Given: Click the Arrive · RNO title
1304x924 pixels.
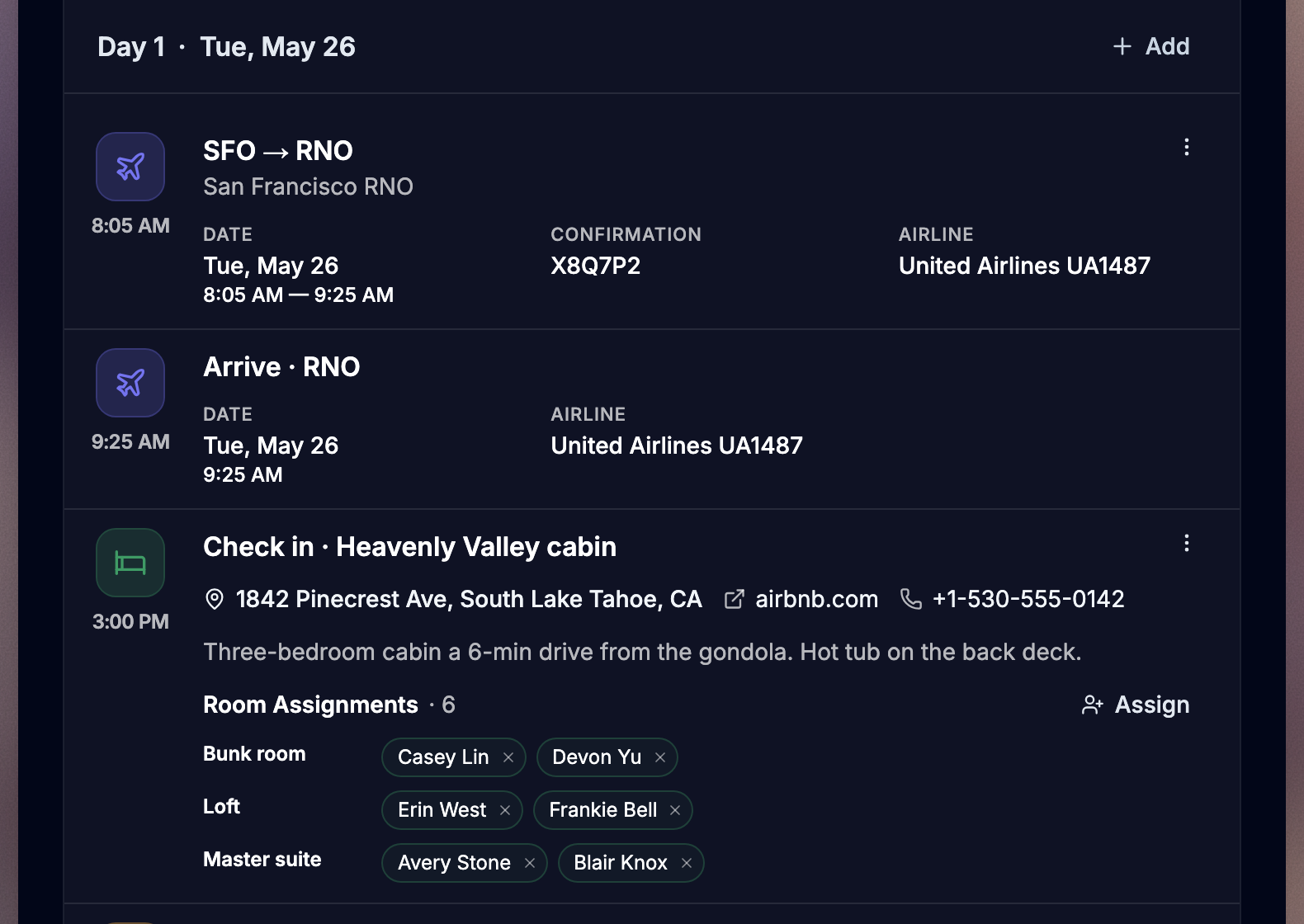Looking at the screenshot, I should (x=281, y=367).
